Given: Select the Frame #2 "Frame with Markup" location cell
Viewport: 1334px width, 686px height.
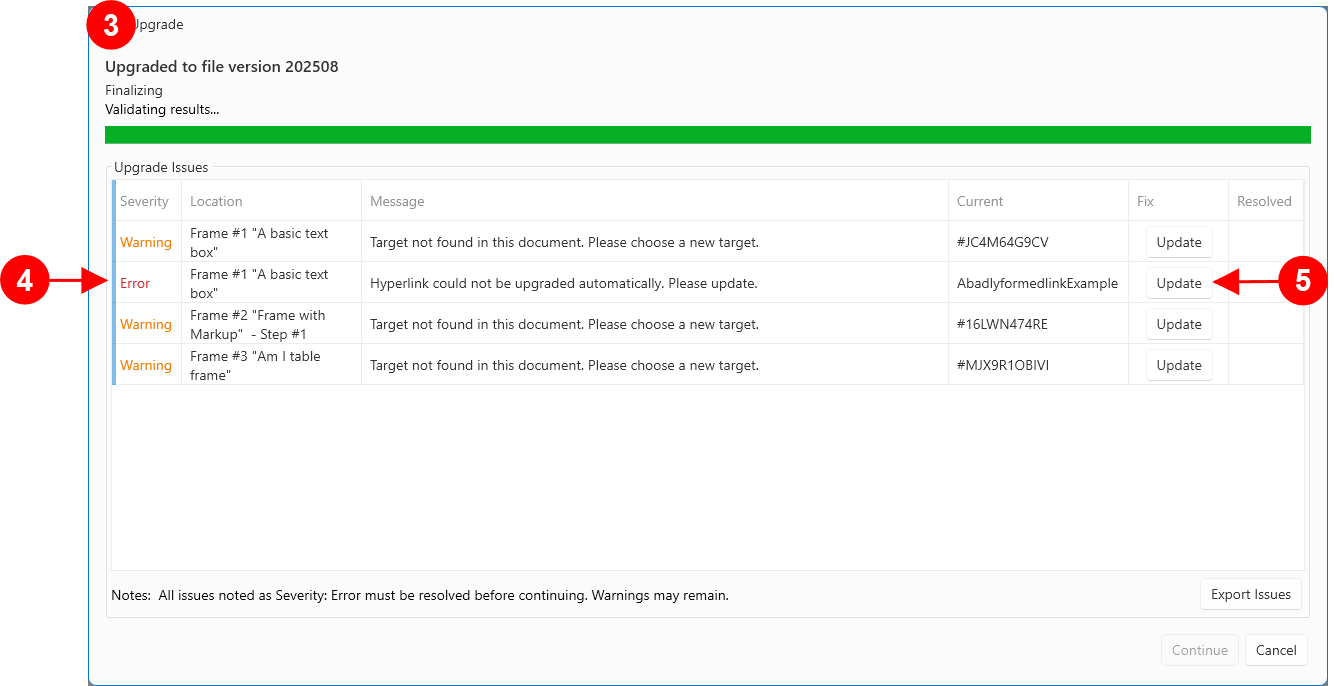Looking at the screenshot, I should (258, 324).
